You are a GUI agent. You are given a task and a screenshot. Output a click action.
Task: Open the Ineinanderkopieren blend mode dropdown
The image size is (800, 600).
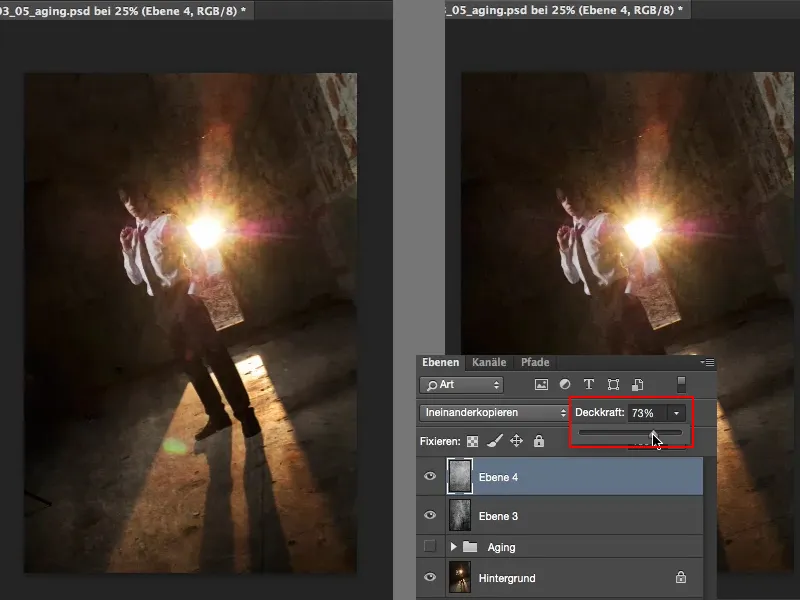[490, 412]
